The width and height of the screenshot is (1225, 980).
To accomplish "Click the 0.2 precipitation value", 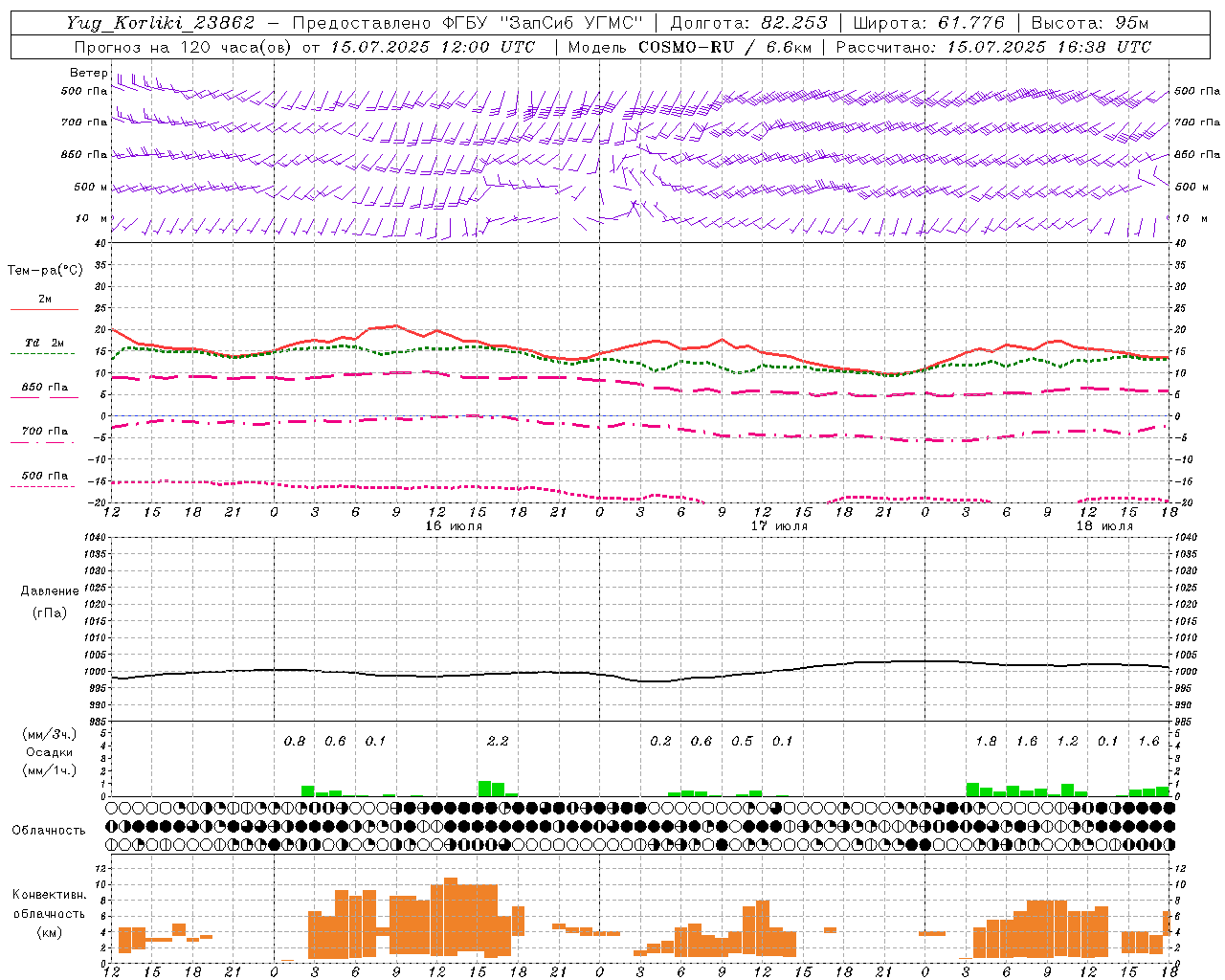I will click(660, 742).
